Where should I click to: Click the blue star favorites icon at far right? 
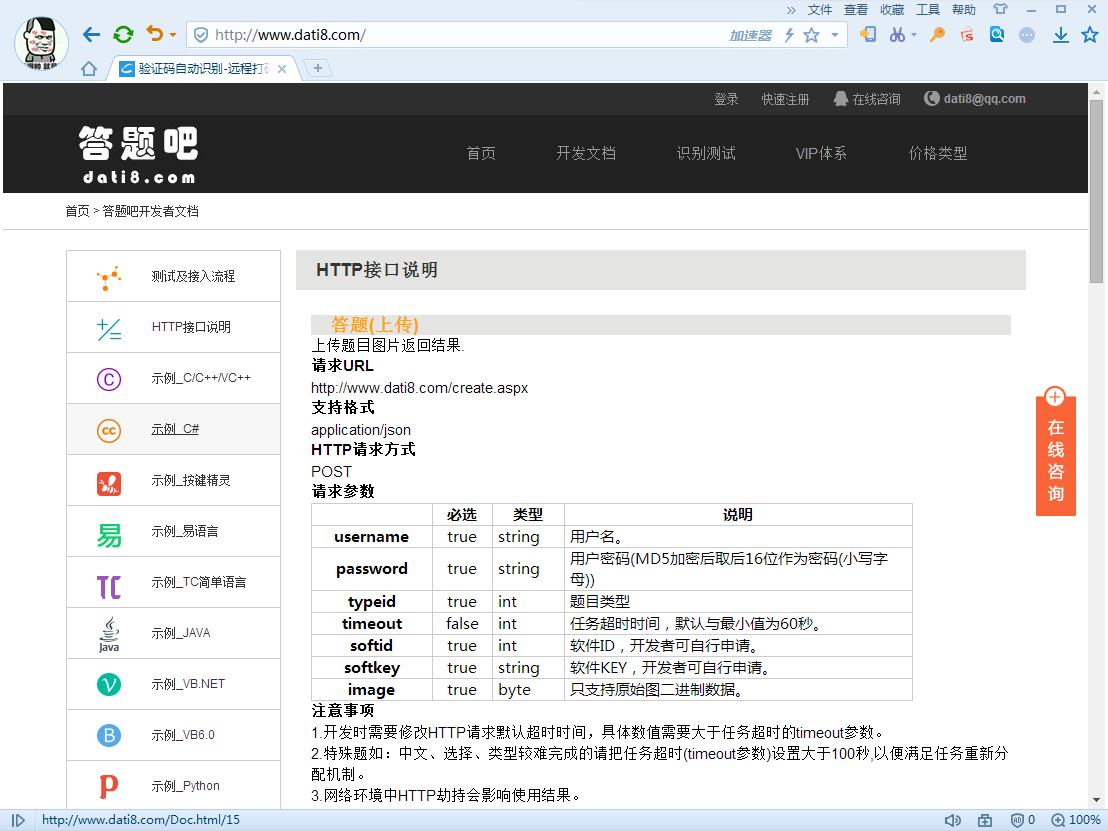point(1090,34)
